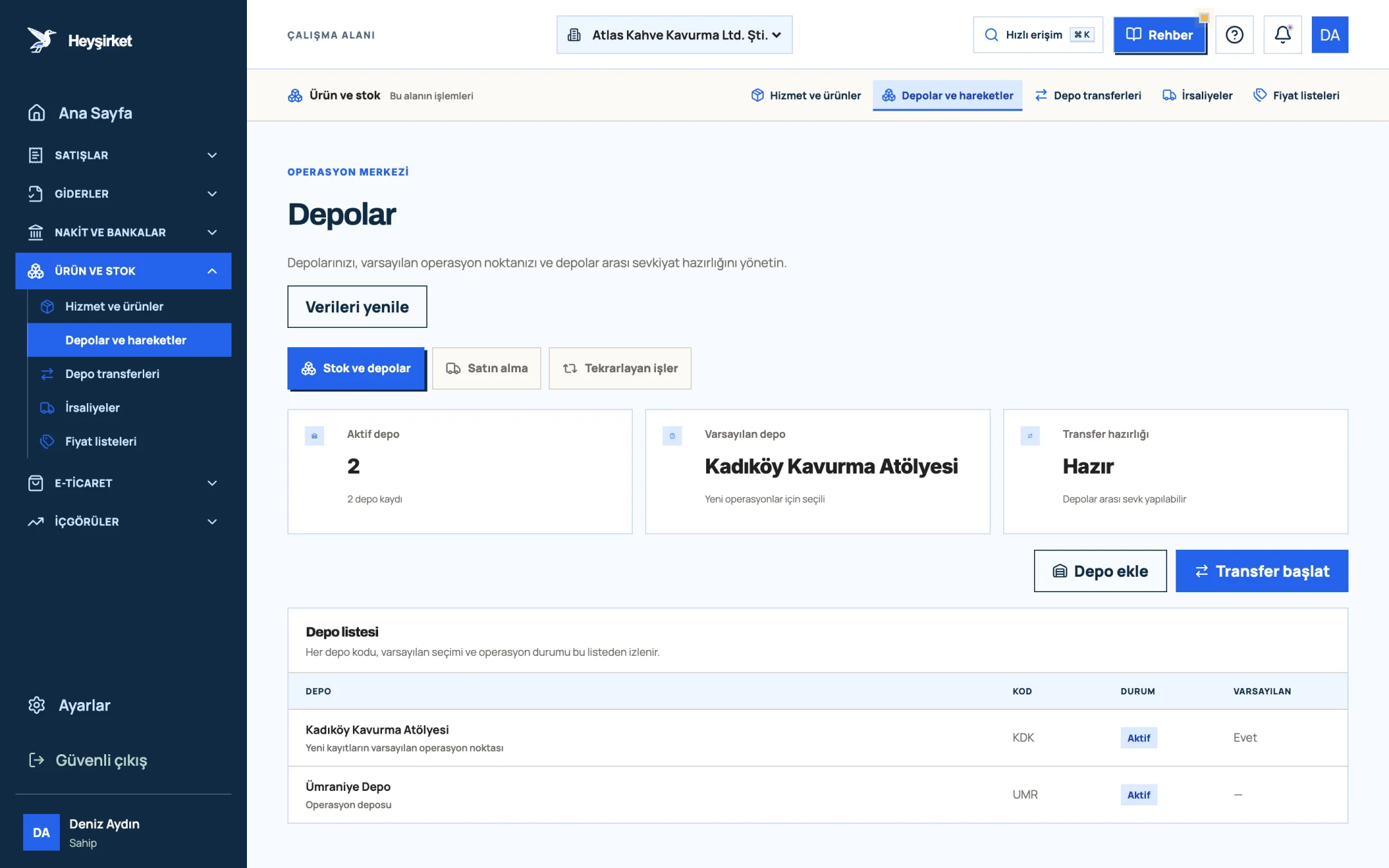
Task: Click sidebar Depo transferleri arrows icon
Action: [47, 374]
